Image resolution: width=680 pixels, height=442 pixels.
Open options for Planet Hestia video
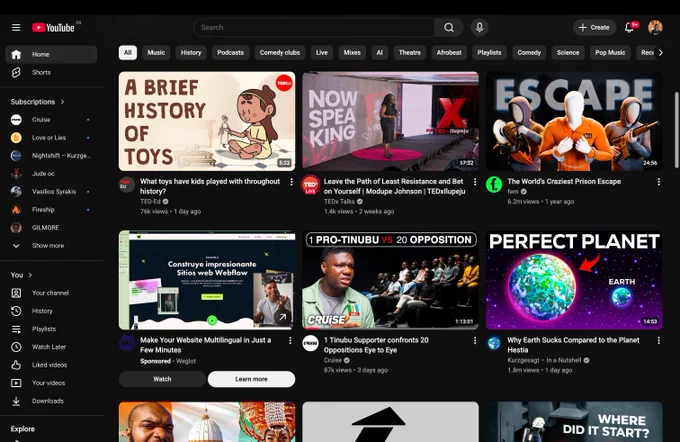click(658, 341)
